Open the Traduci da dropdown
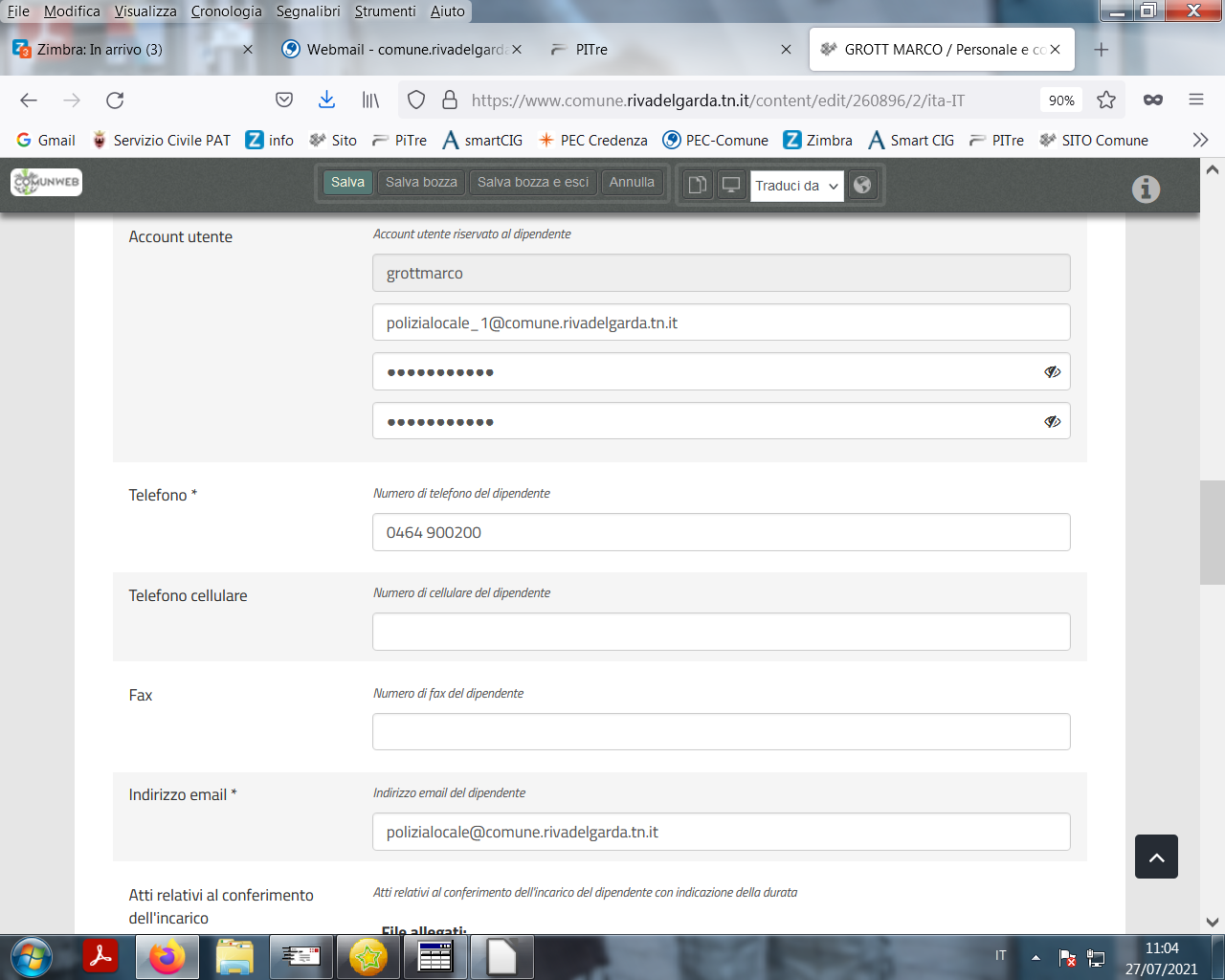 point(796,186)
